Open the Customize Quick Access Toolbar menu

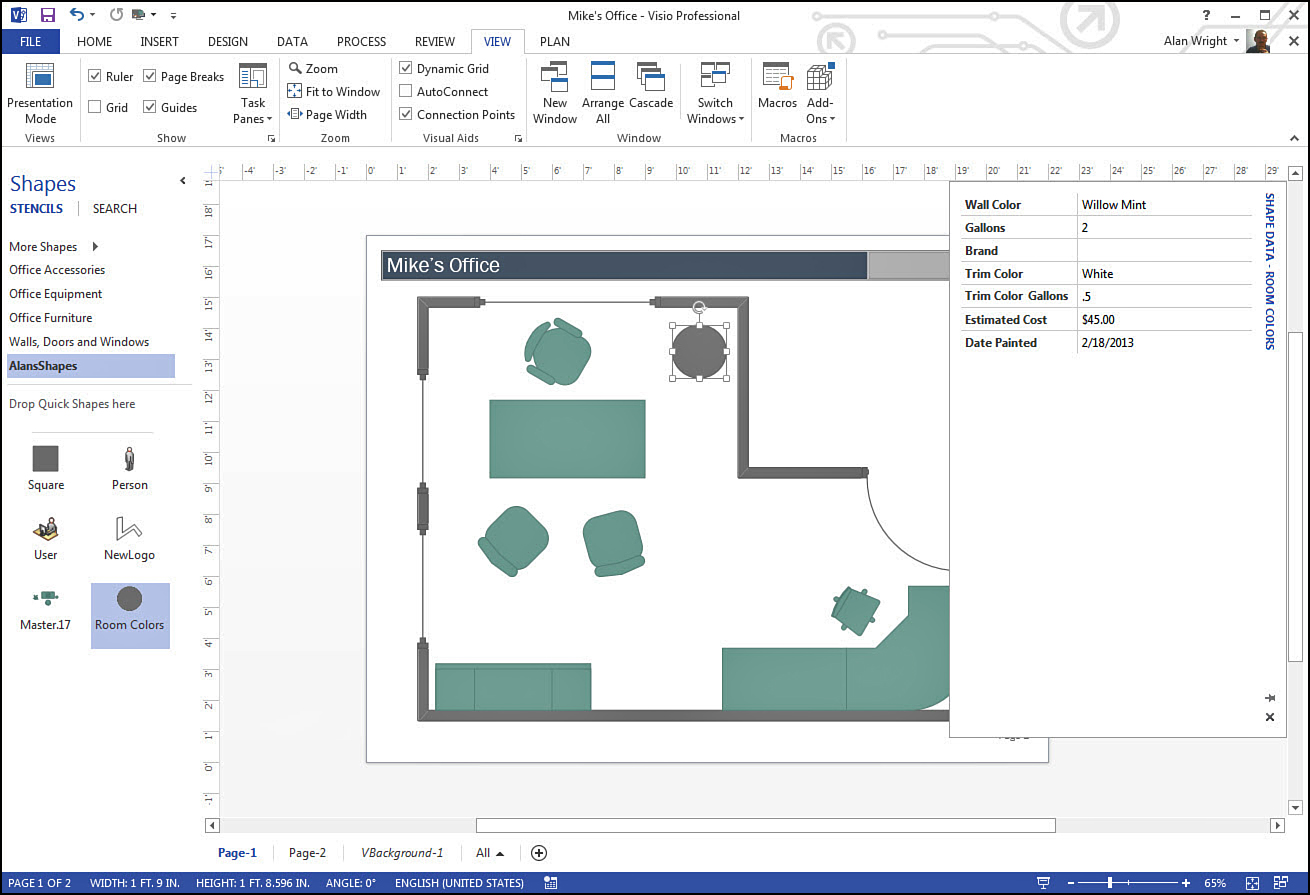click(173, 16)
